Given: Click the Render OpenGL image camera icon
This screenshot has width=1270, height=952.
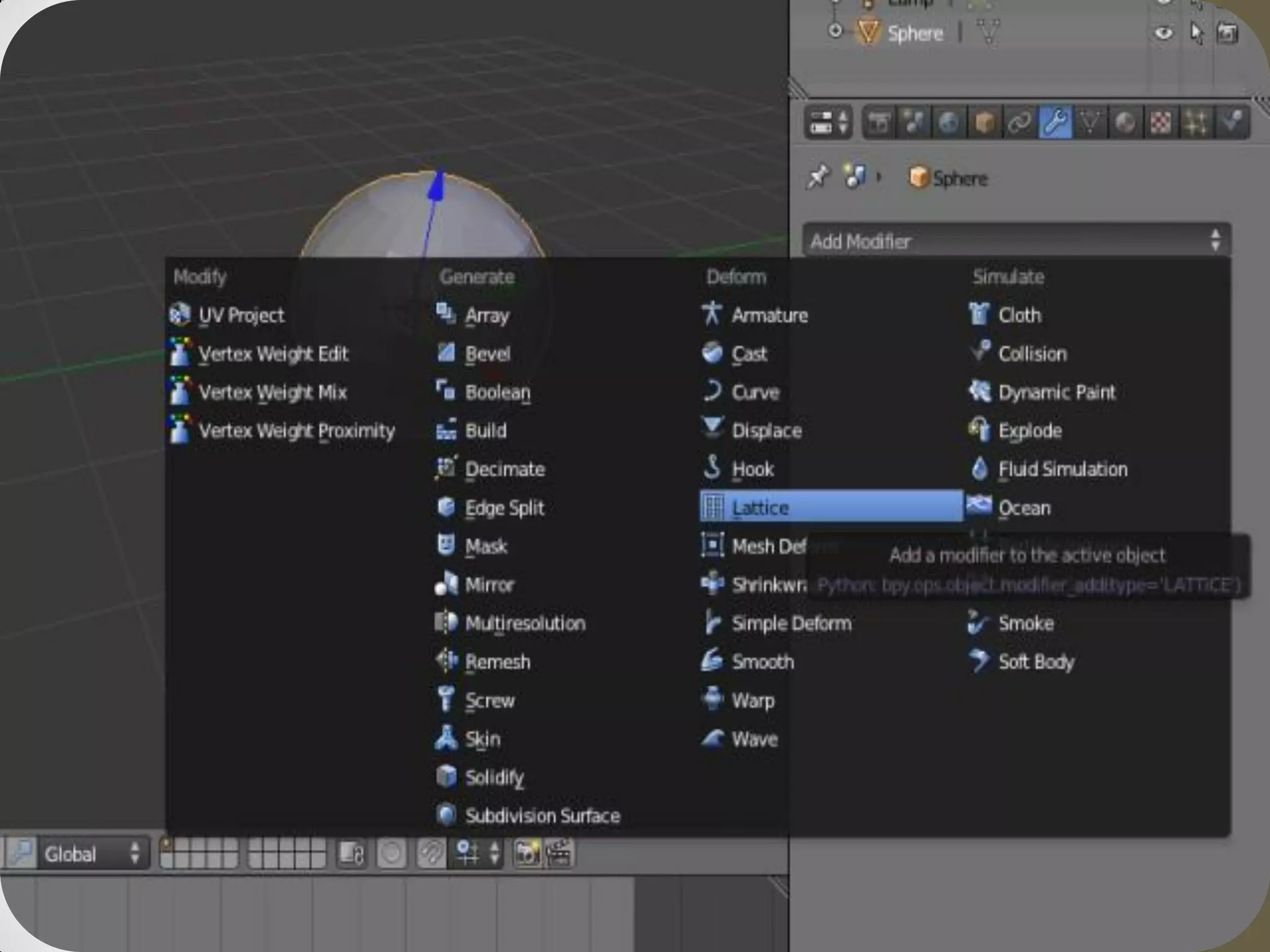Looking at the screenshot, I should tap(526, 853).
